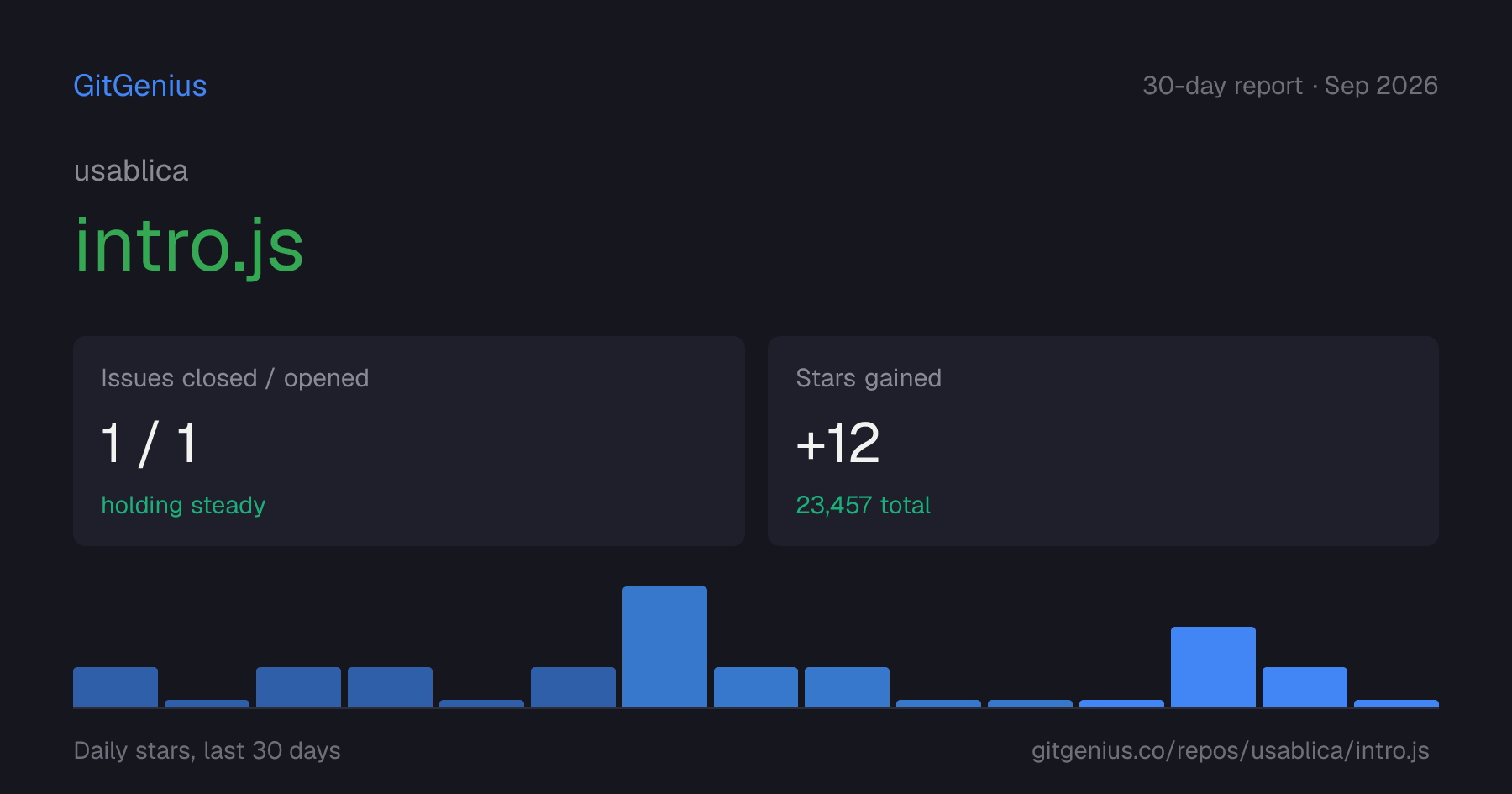Image resolution: width=1512 pixels, height=794 pixels.
Task: Select the first bar in the daily stars chart
Action: (115, 687)
